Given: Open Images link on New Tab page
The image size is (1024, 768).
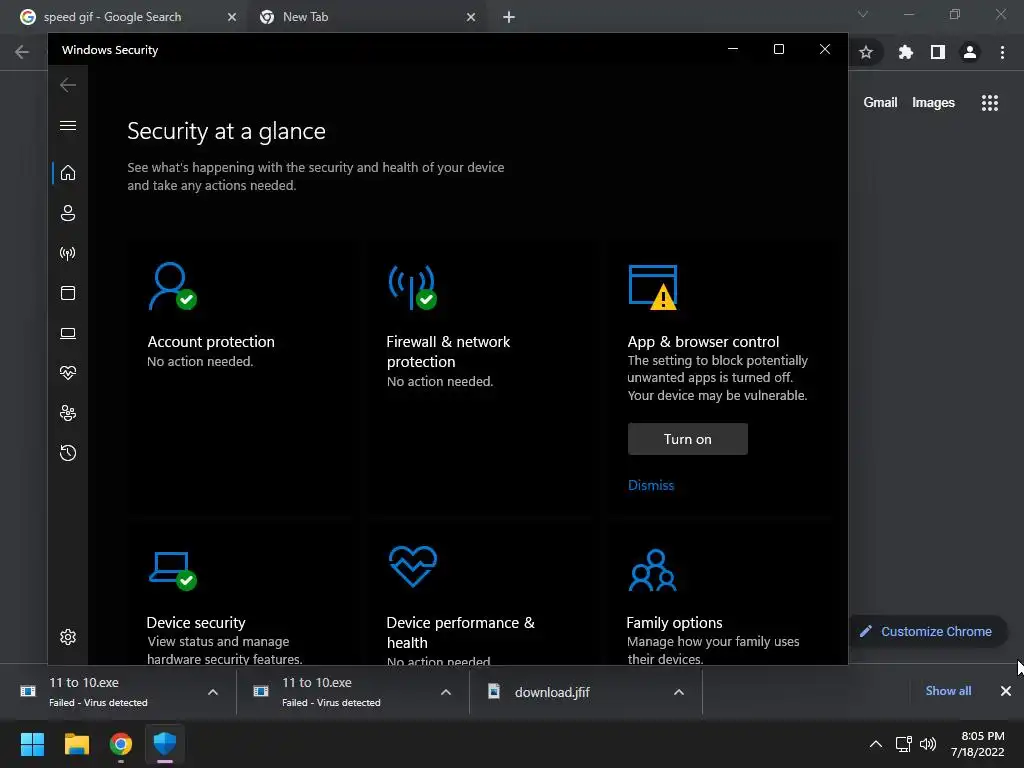Looking at the screenshot, I should (933, 103).
